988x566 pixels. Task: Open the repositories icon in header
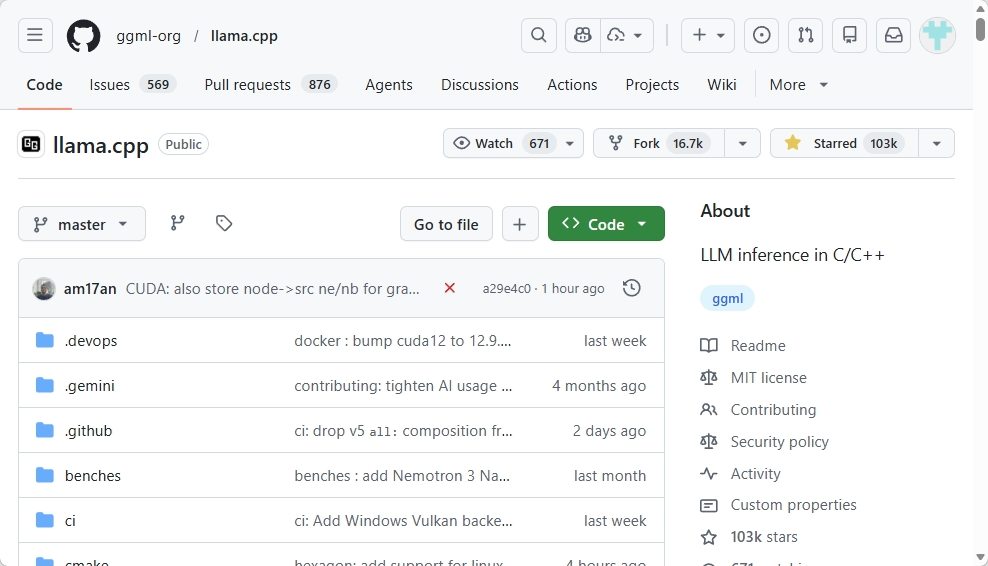(x=850, y=35)
